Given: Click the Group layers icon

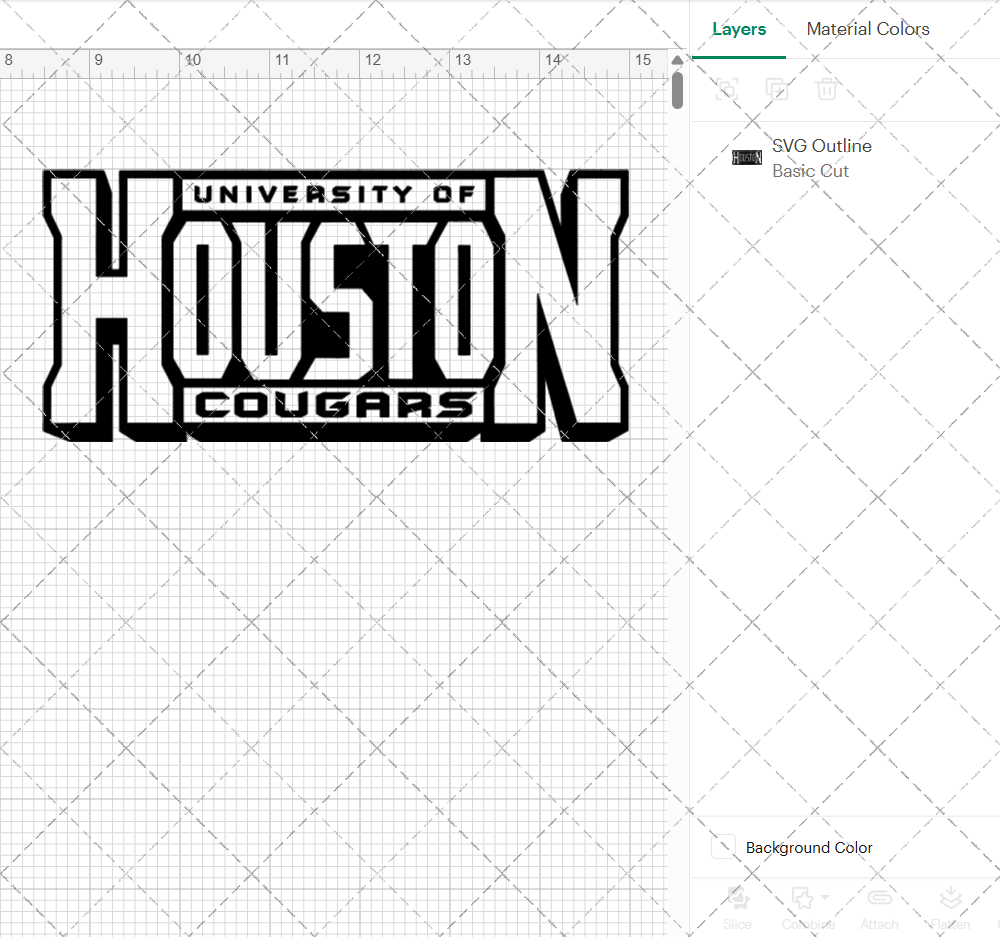Looking at the screenshot, I should [727, 89].
